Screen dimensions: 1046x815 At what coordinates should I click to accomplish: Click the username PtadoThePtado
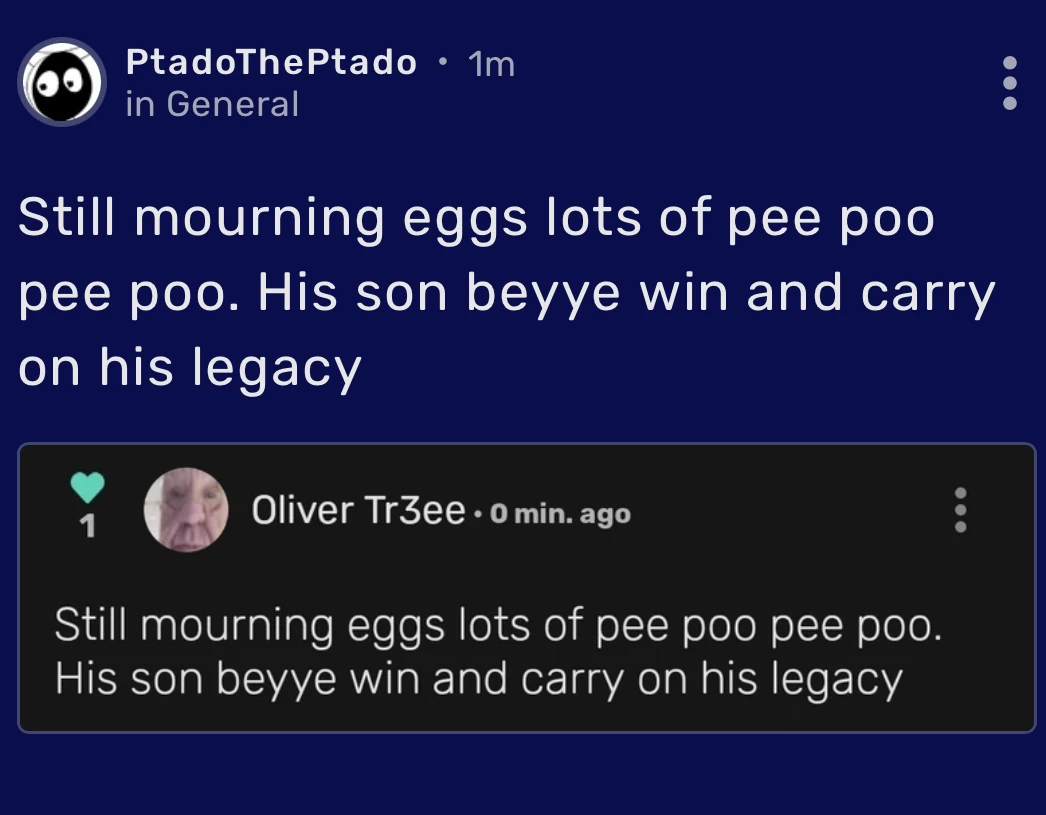click(x=271, y=62)
